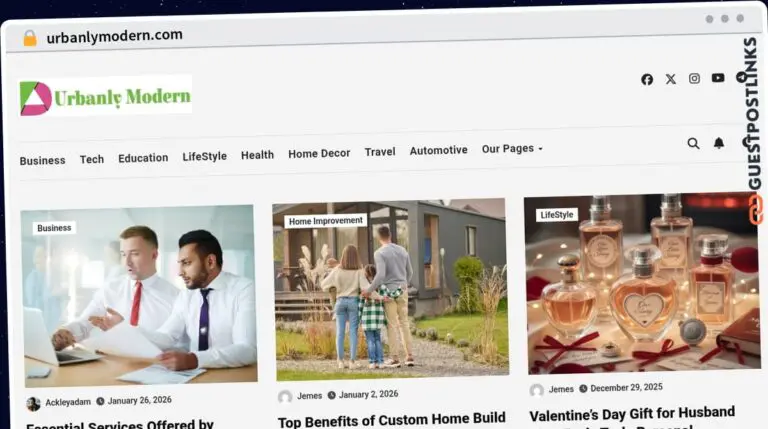
Task: Click the Home Improvement category tag
Action: coord(326,221)
